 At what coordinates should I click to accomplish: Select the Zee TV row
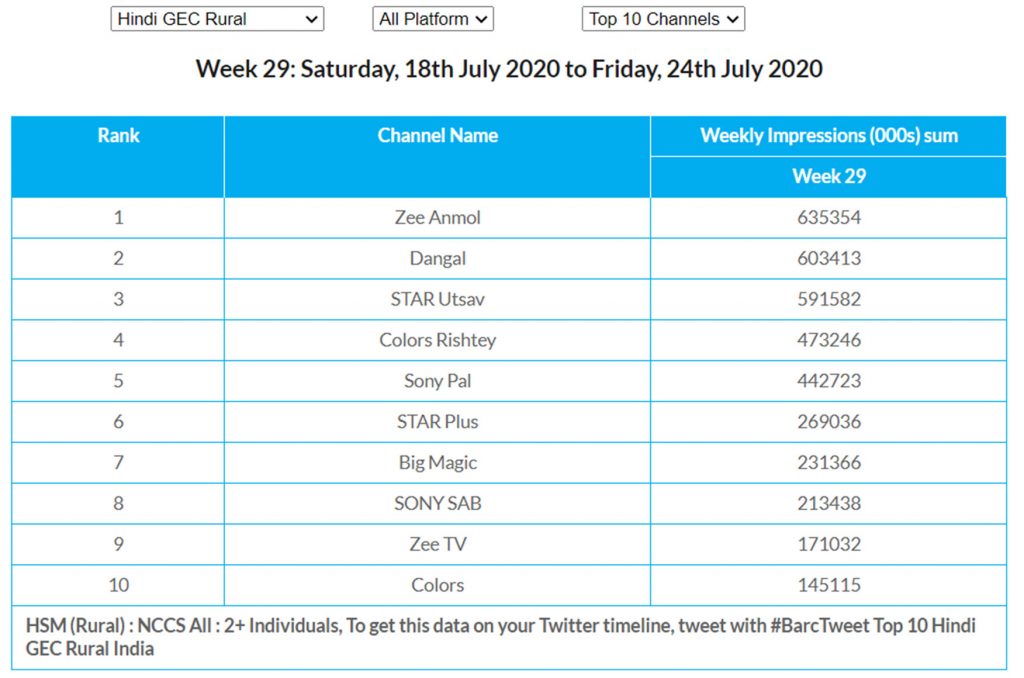point(437,545)
